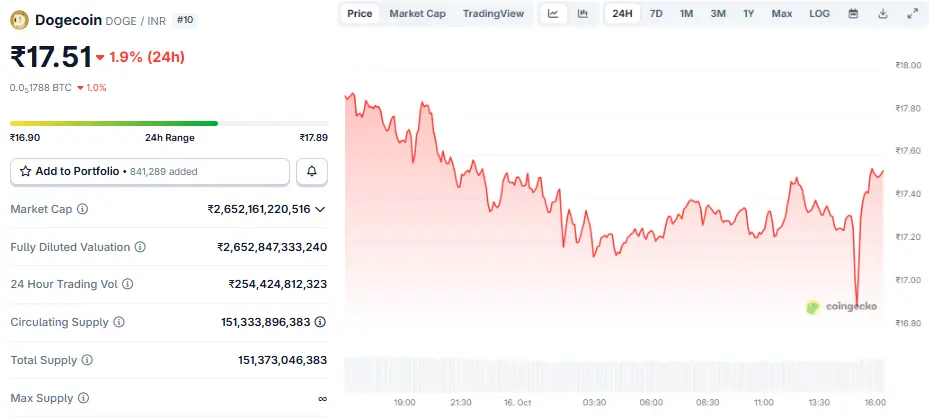Click the Fully Diluted Valuation info icon
This screenshot has height=418, width=929.
140,247
